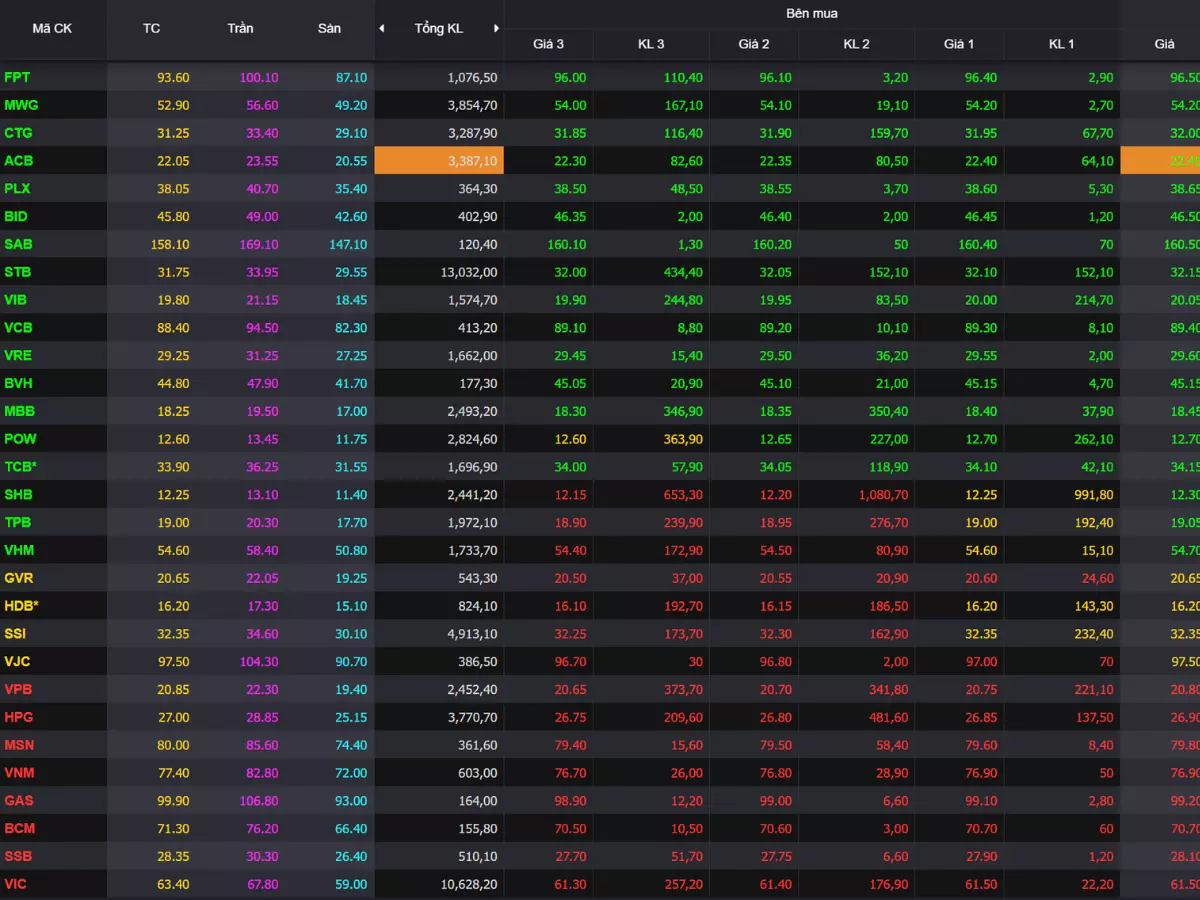Open the MSN stock symbol
The height and width of the screenshot is (900, 1200).
pyautogui.click(x=19, y=744)
